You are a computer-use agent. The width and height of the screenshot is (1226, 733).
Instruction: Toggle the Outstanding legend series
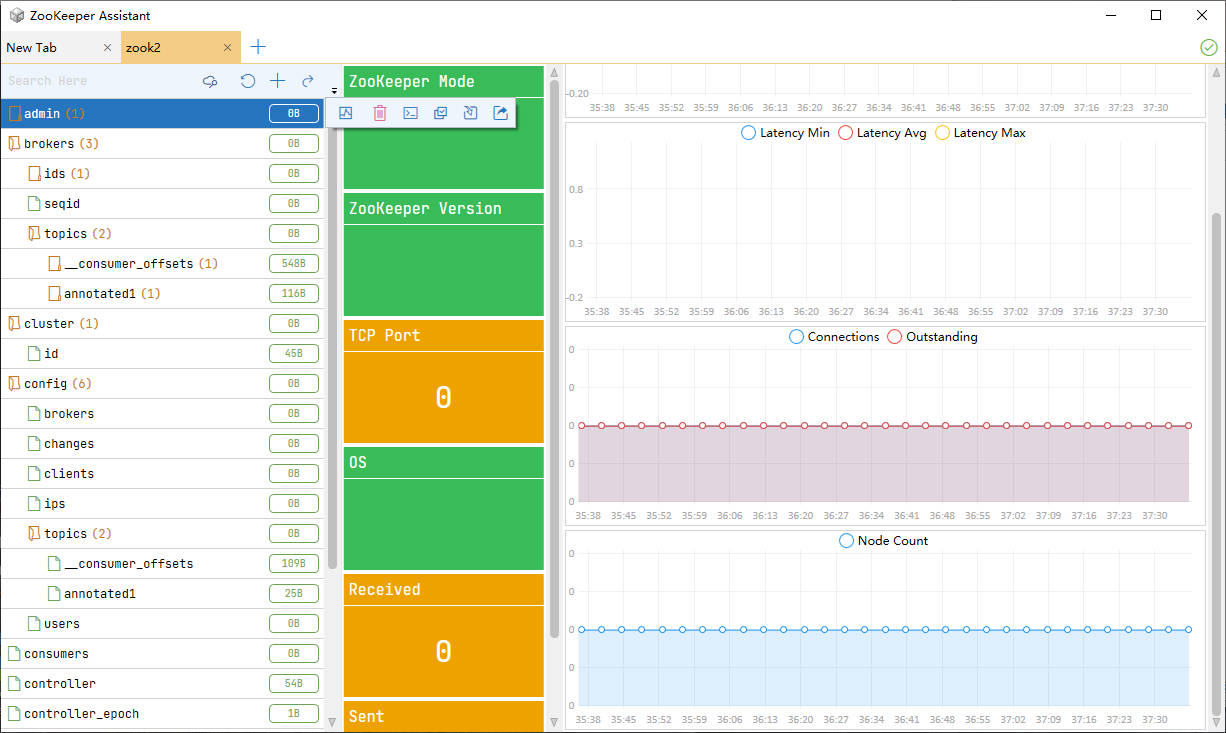[932, 337]
